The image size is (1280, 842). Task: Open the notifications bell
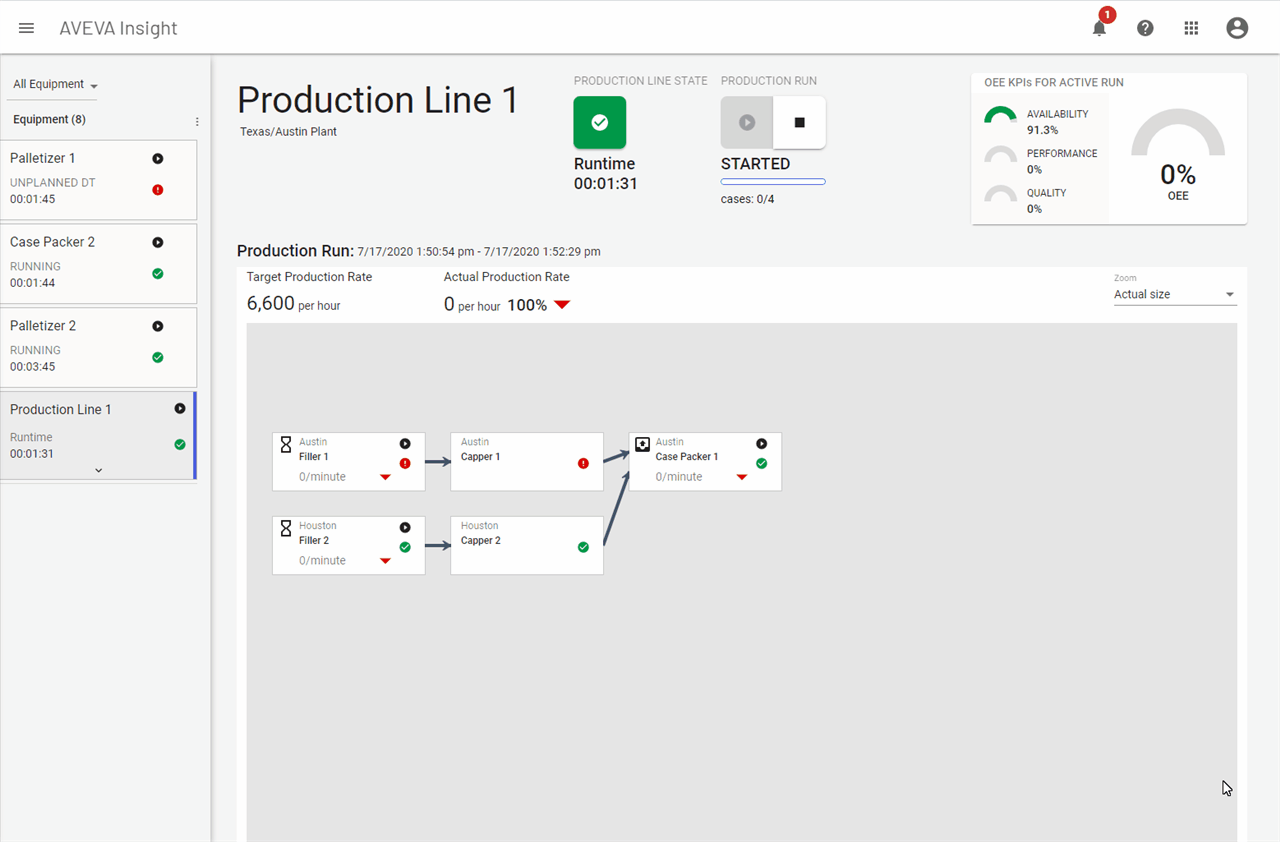click(x=1099, y=28)
